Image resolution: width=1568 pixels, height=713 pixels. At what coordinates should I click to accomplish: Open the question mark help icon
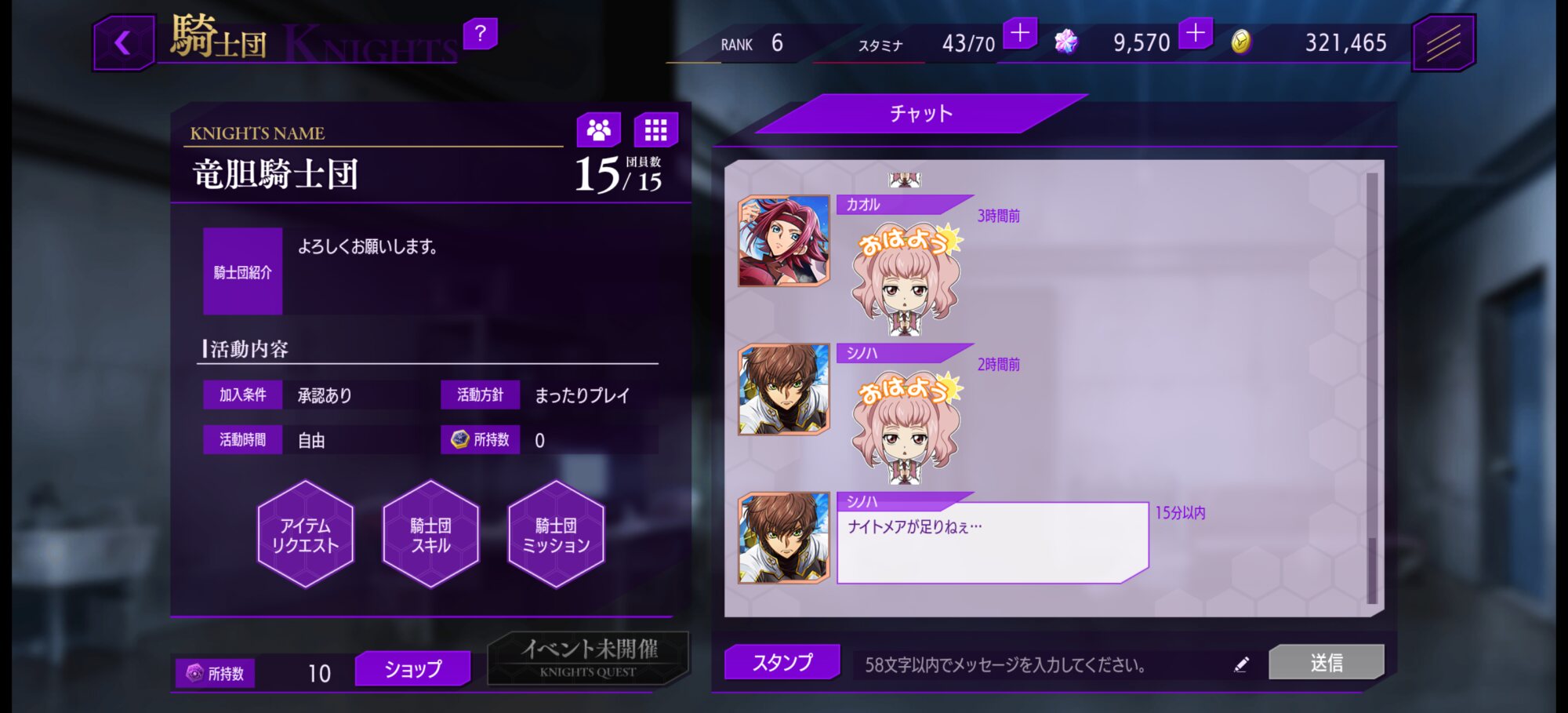[x=481, y=34]
